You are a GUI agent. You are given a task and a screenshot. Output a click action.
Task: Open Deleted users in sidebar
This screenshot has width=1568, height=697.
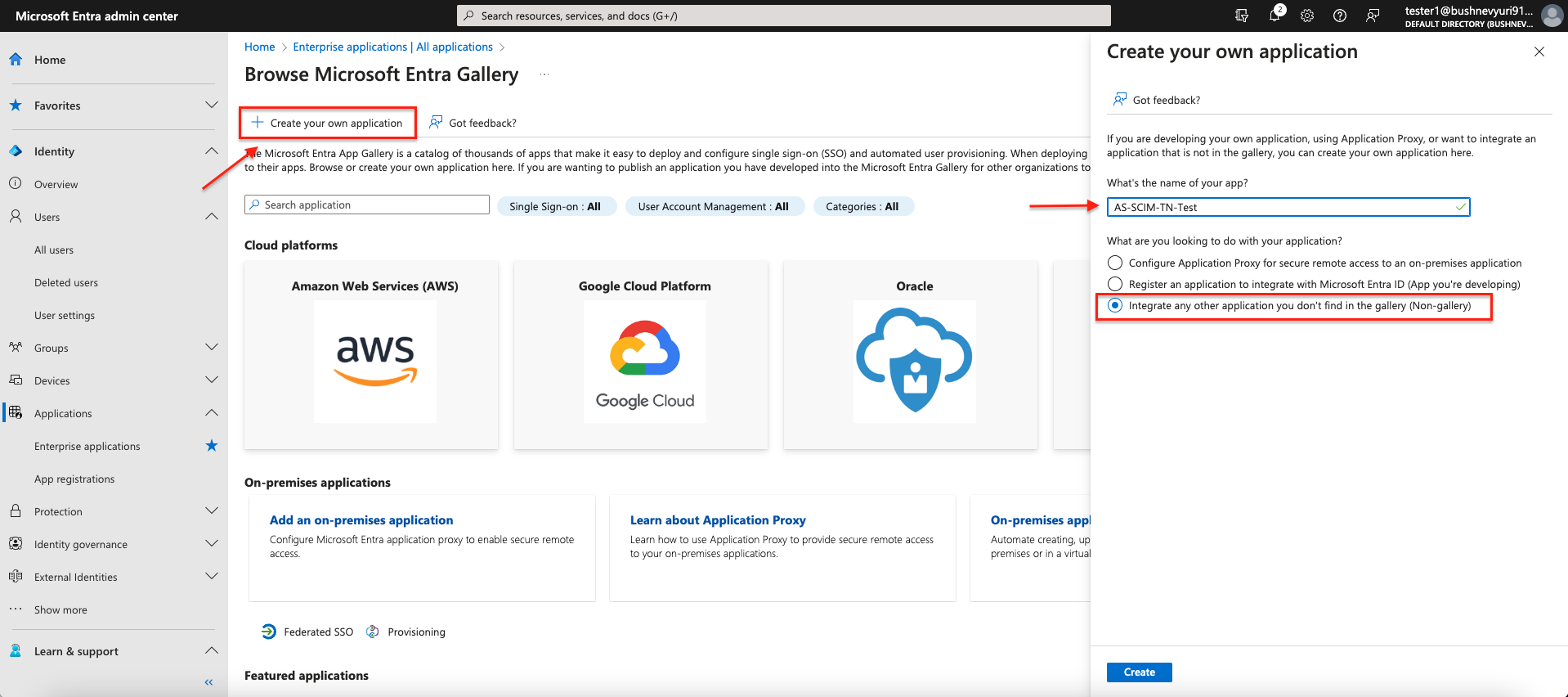(x=66, y=282)
